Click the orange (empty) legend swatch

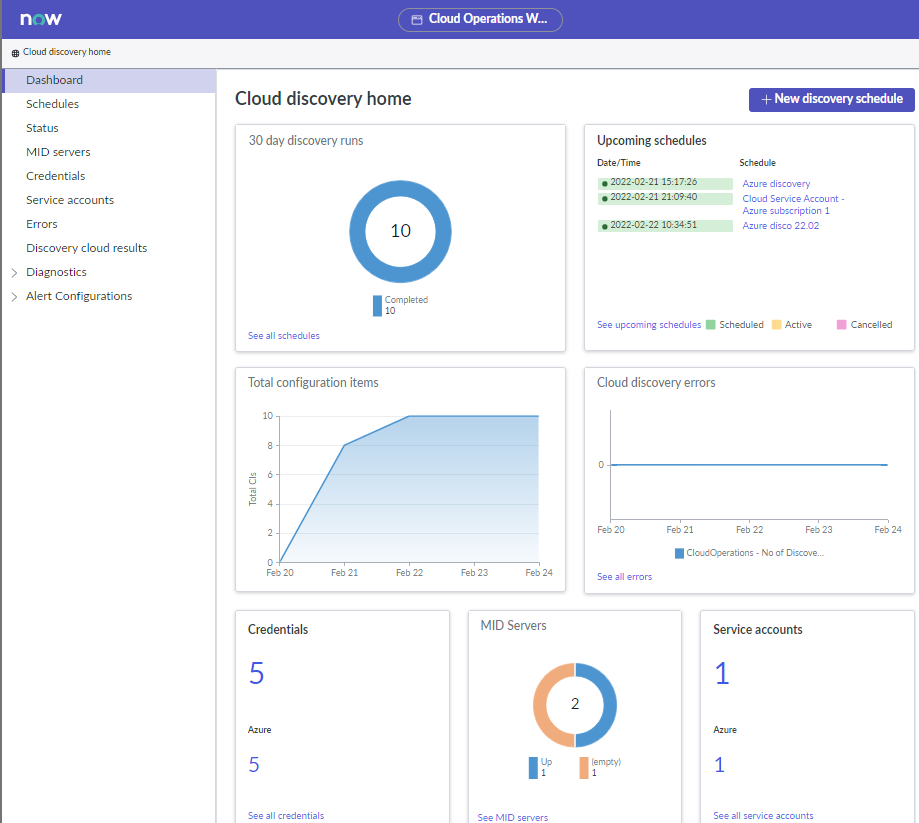point(584,768)
